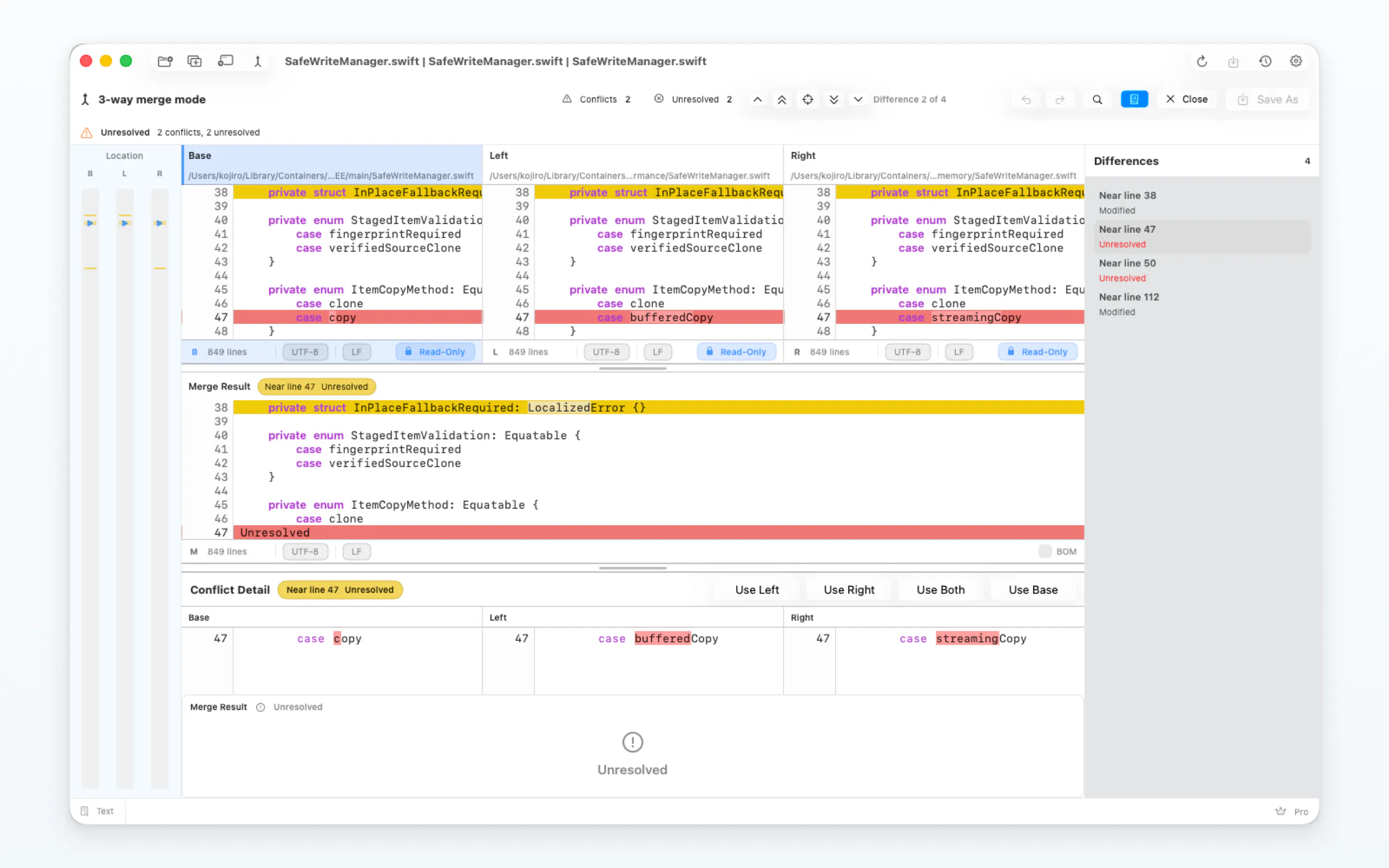
Task: Click 'case streamingCopy' in Right pane line 47
Action: (x=960, y=317)
